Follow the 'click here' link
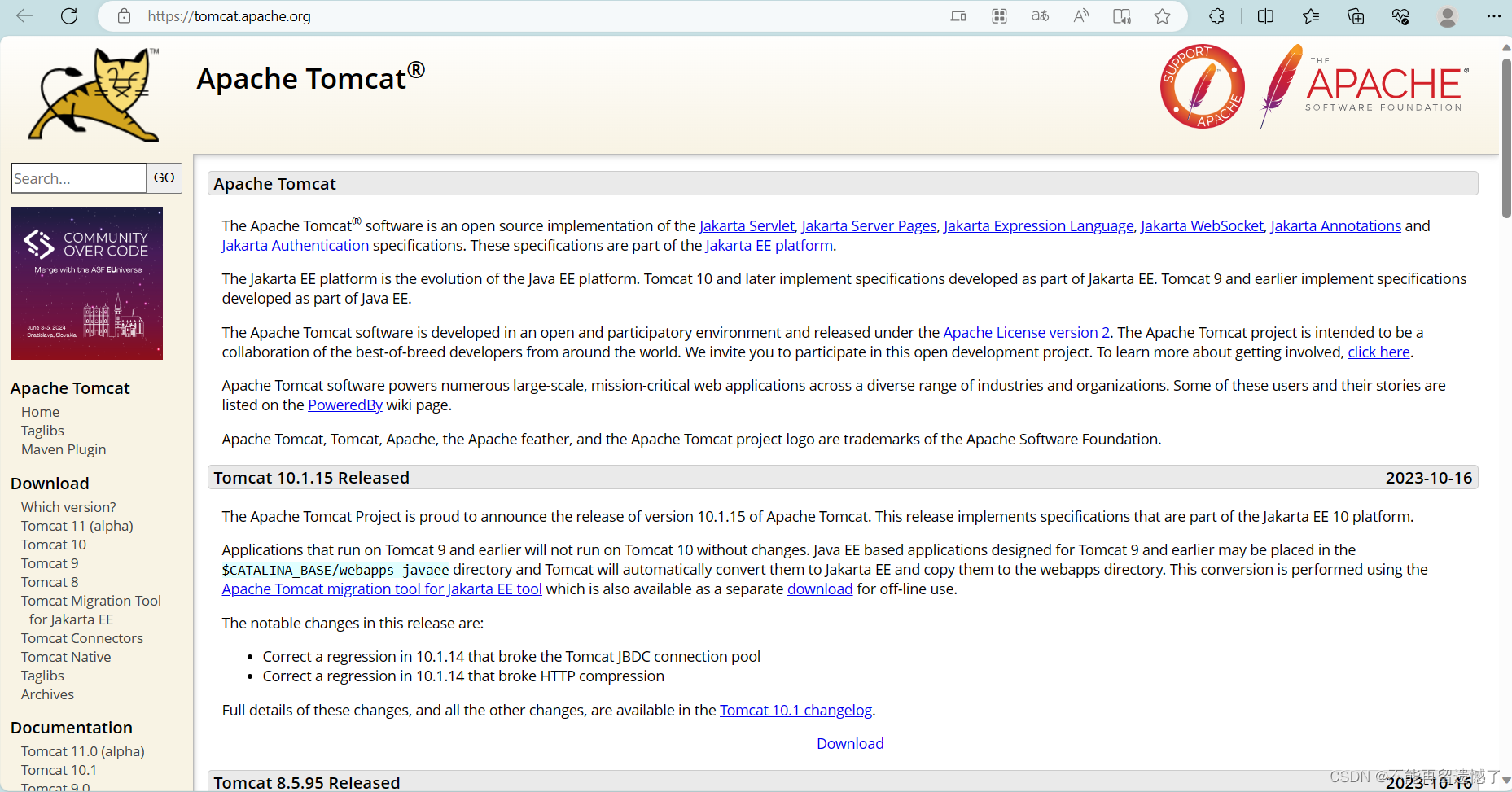 tap(1378, 352)
